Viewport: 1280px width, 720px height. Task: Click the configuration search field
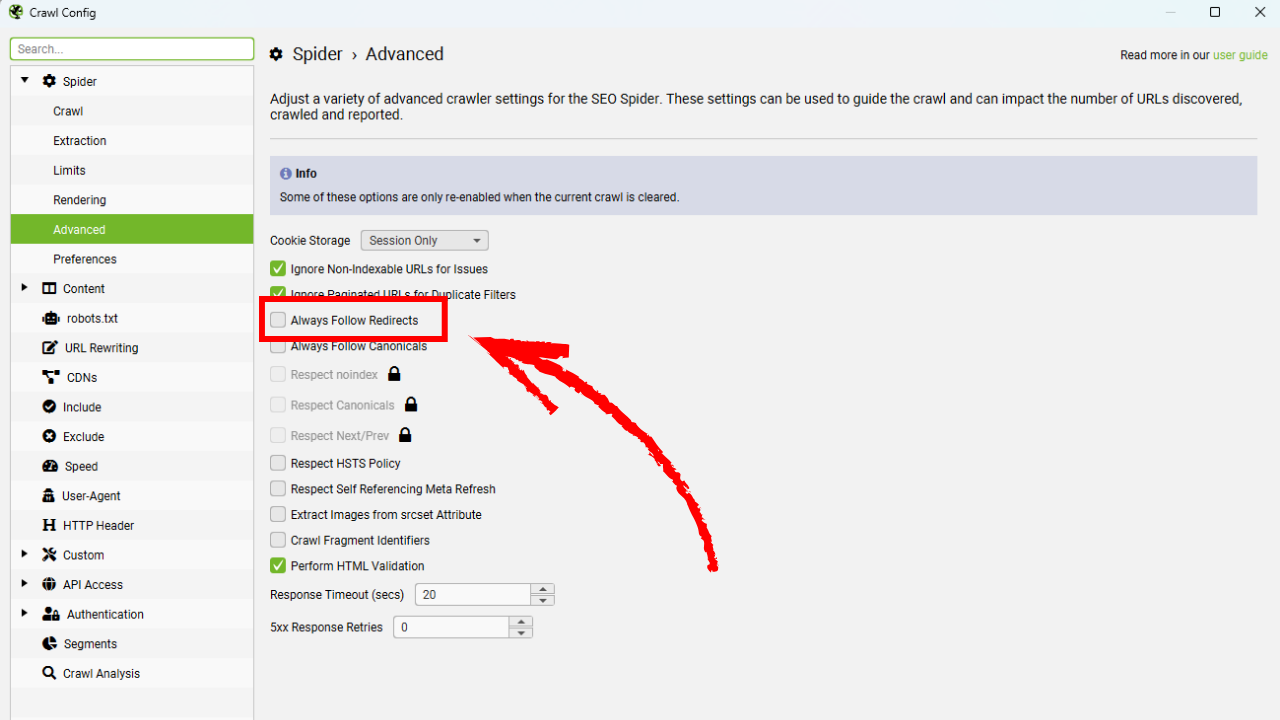pos(132,49)
